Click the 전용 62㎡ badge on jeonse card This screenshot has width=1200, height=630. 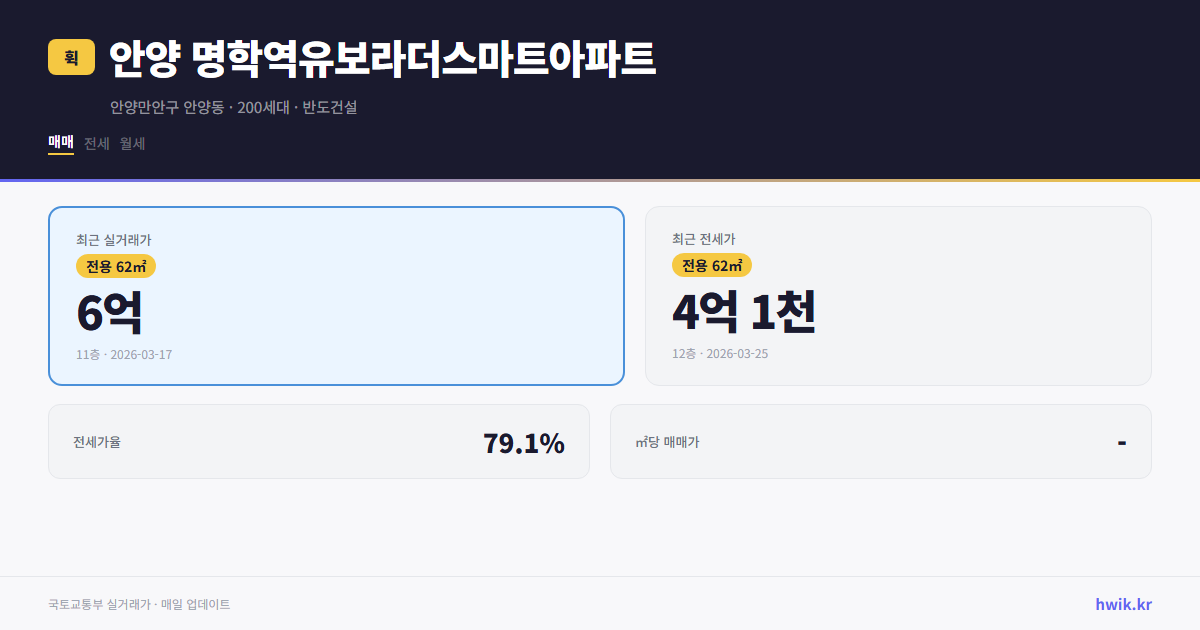[x=712, y=265]
